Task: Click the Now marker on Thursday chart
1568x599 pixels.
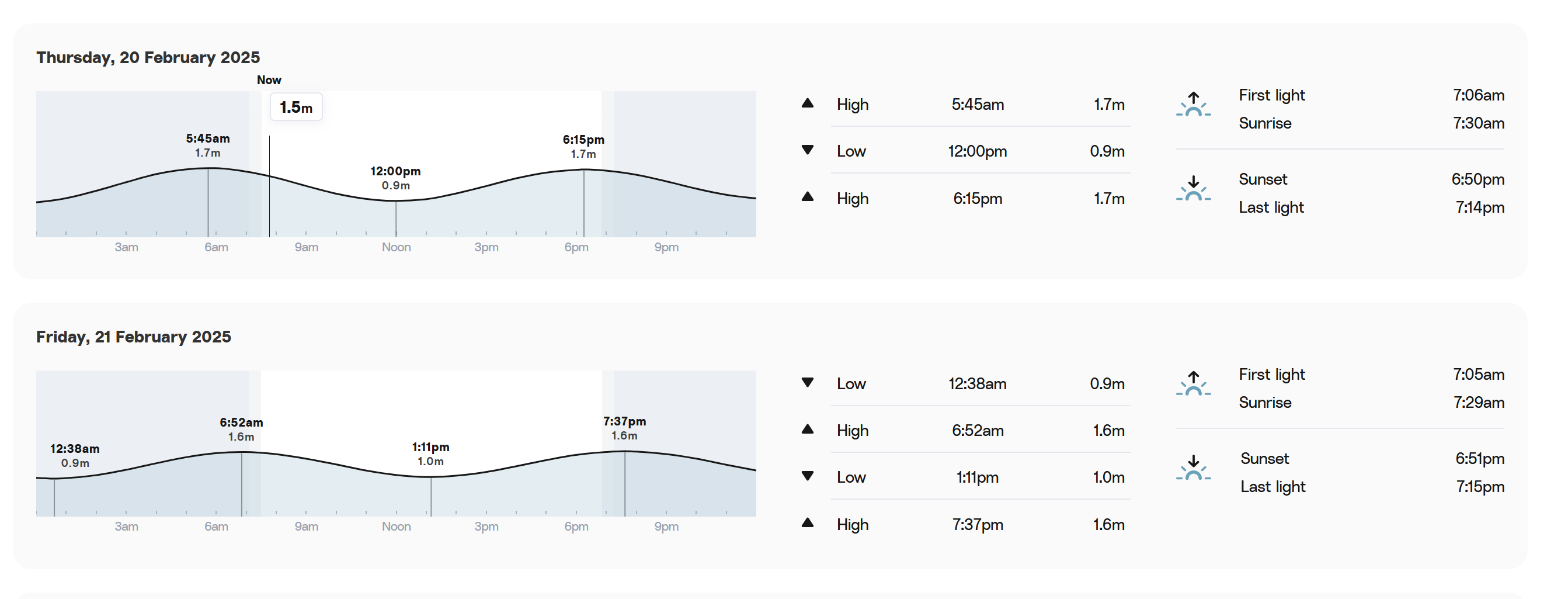Action: point(269,80)
